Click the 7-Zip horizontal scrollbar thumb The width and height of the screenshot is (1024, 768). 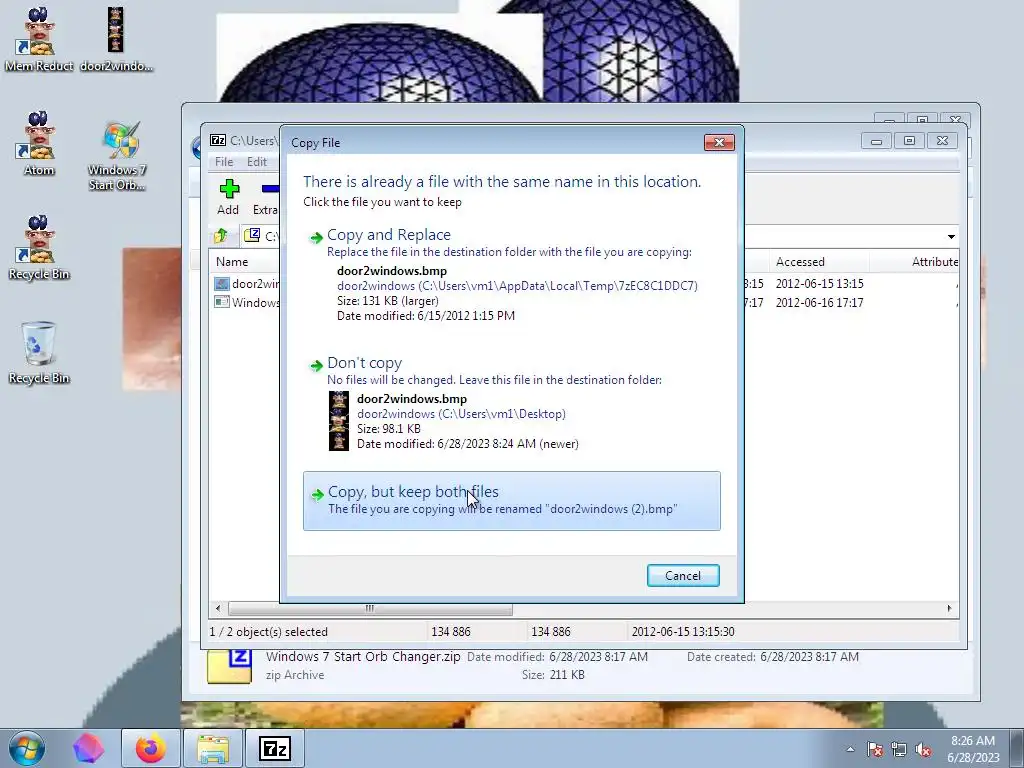(370, 609)
